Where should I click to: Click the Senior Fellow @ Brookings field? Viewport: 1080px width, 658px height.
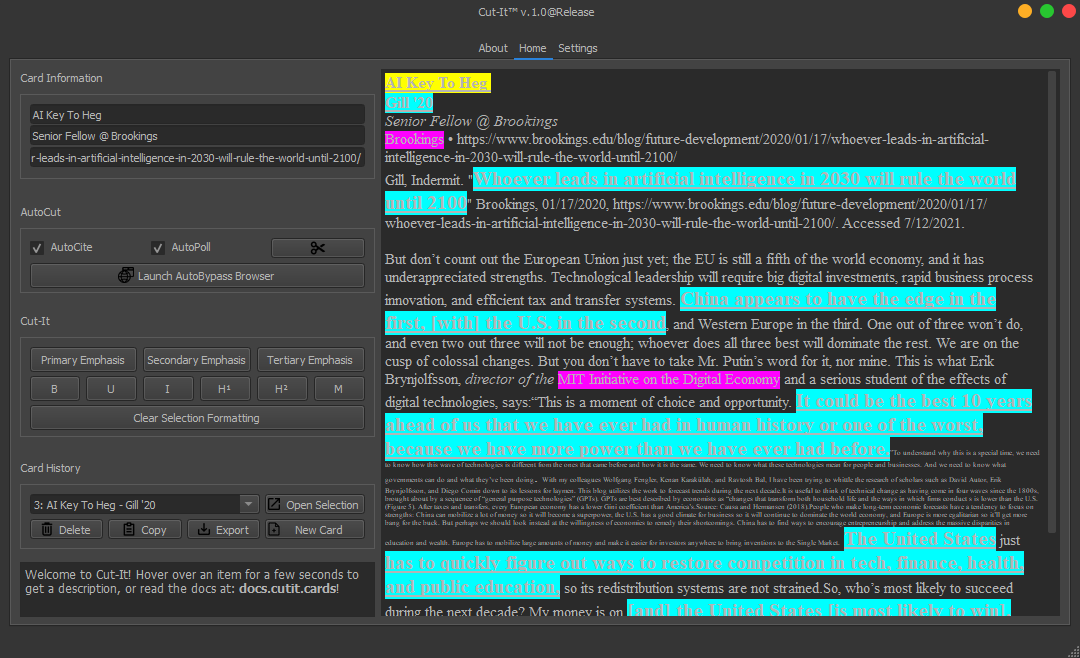[x=197, y=136]
